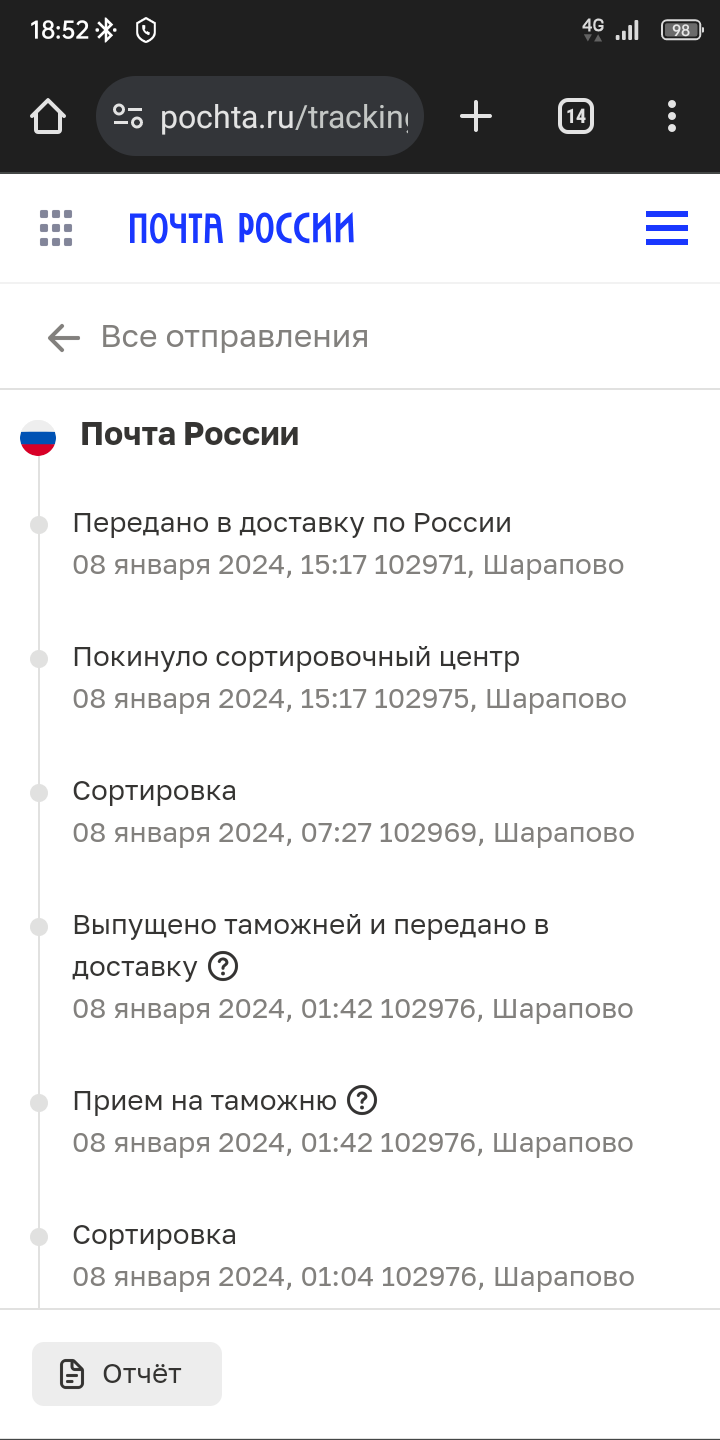Tap the browser home icon
This screenshot has width=720, height=1440.
point(48,117)
